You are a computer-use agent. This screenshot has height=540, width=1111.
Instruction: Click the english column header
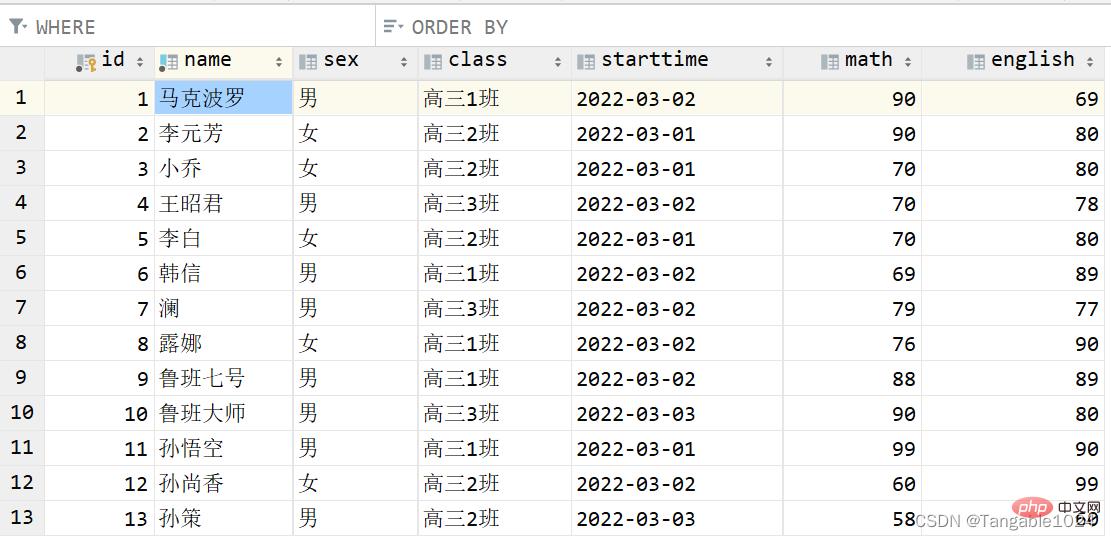(x=1032, y=61)
